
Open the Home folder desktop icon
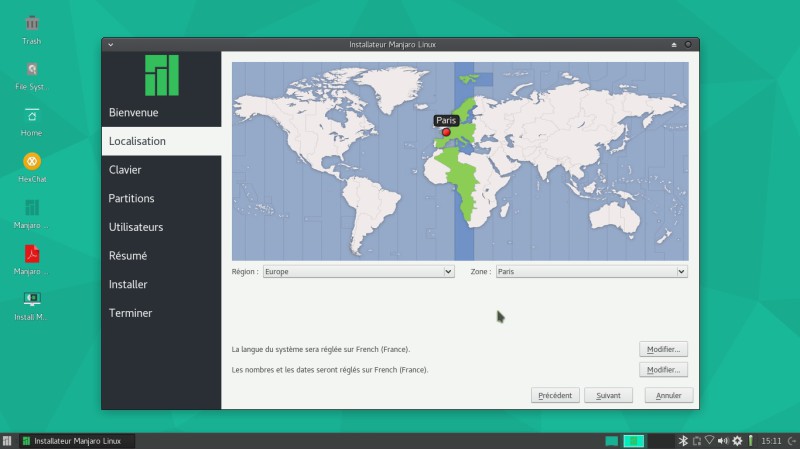pos(32,116)
